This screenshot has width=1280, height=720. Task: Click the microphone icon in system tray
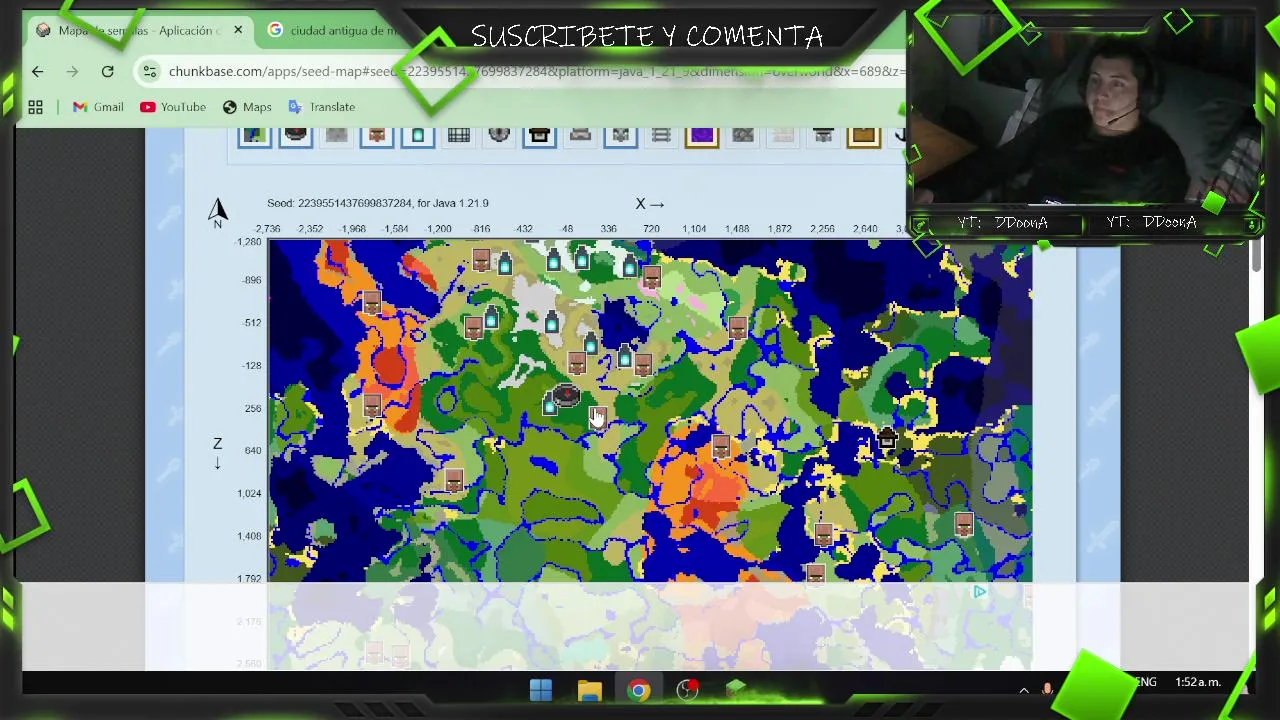tap(1047, 690)
